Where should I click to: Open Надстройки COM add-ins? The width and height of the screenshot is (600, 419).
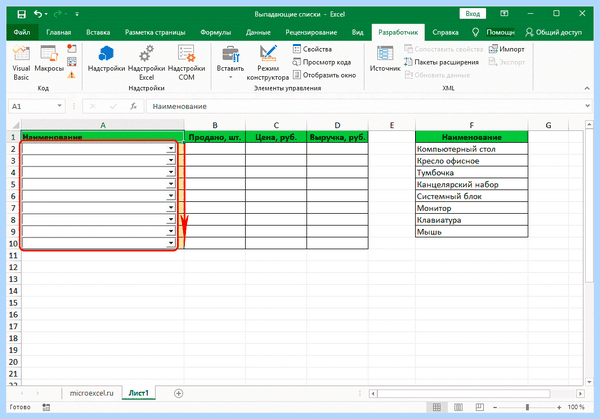click(x=186, y=63)
